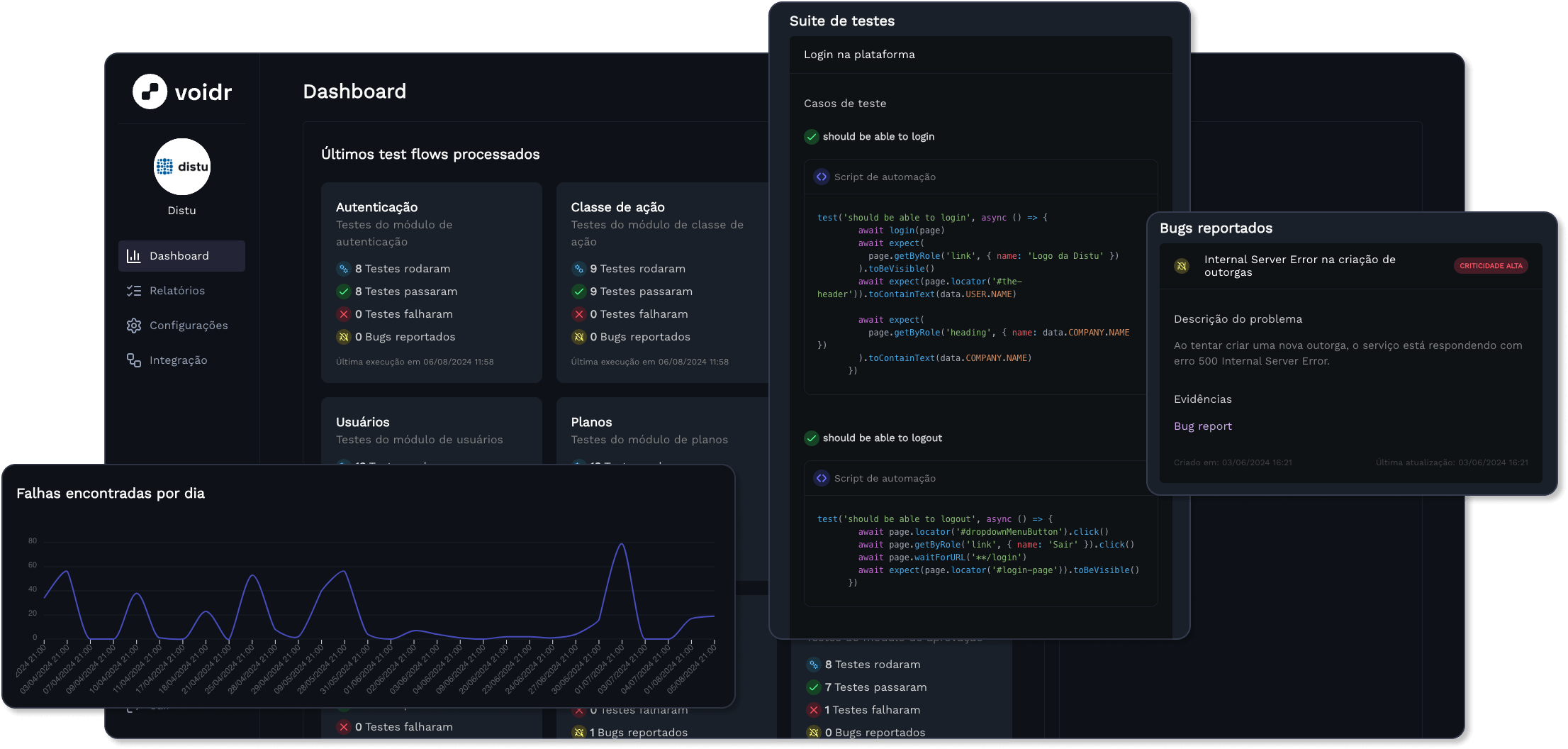
Task: Click the Configurações gear icon
Action: coord(134,326)
